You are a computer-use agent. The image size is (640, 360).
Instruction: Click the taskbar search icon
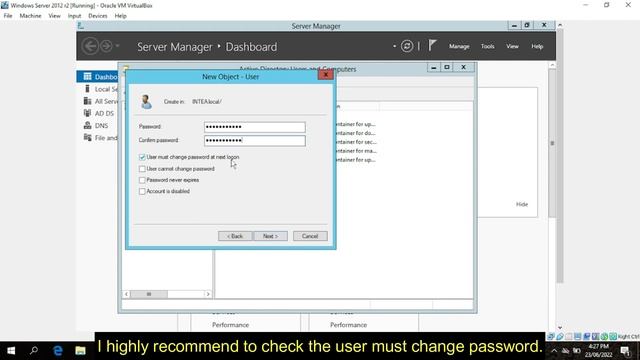pyautogui.click(x=34, y=350)
